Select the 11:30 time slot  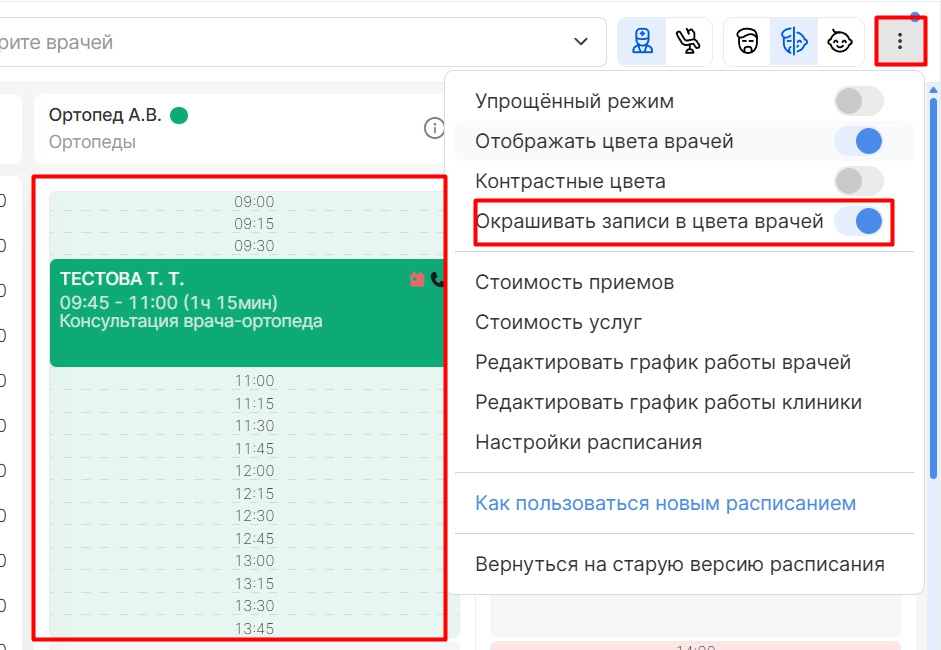click(x=254, y=426)
